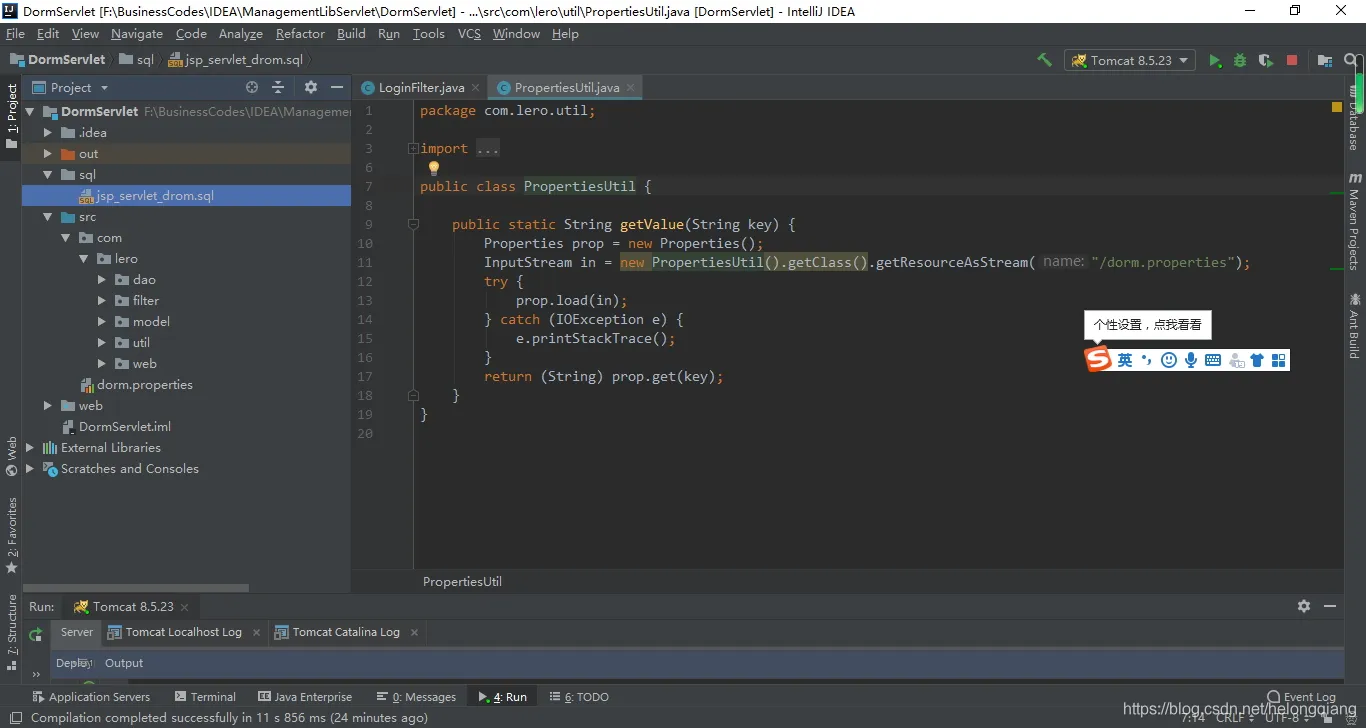
Task: Click Sogou toolbox grid icon
Action: click(x=1279, y=360)
